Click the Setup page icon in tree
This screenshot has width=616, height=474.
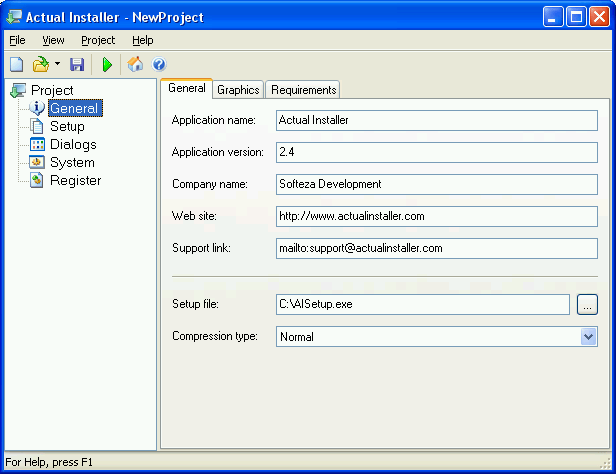(37, 126)
